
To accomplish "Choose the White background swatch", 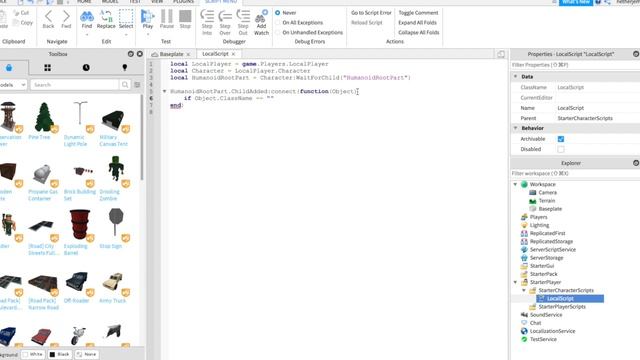I will [x=33, y=354].
